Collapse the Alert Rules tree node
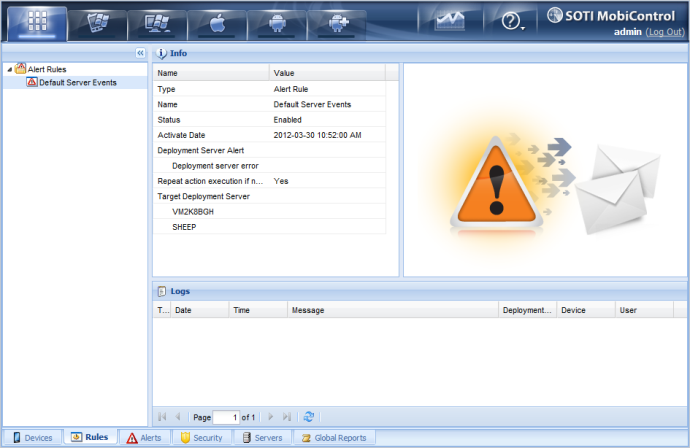 click(x=9, y=70)
